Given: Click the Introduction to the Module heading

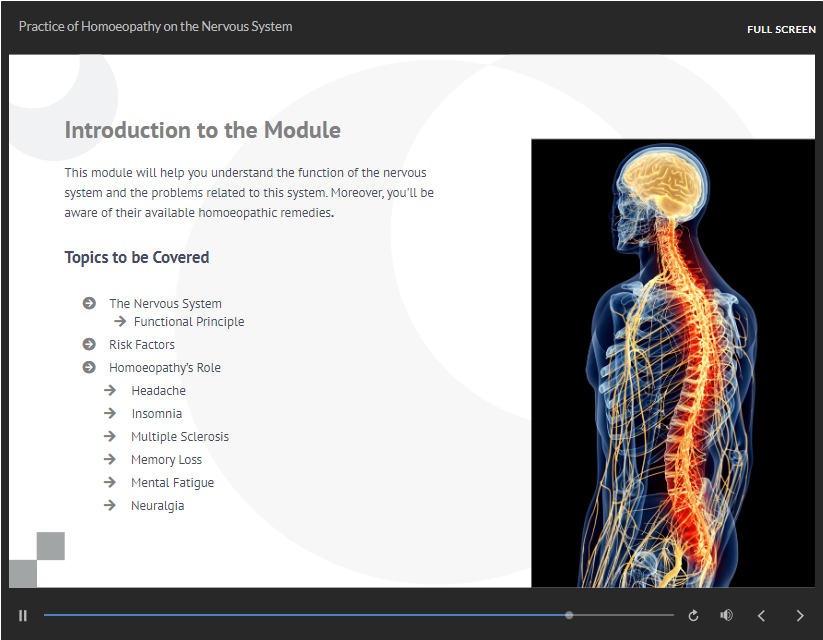Looking at the screenshot, I should point(202,130).
